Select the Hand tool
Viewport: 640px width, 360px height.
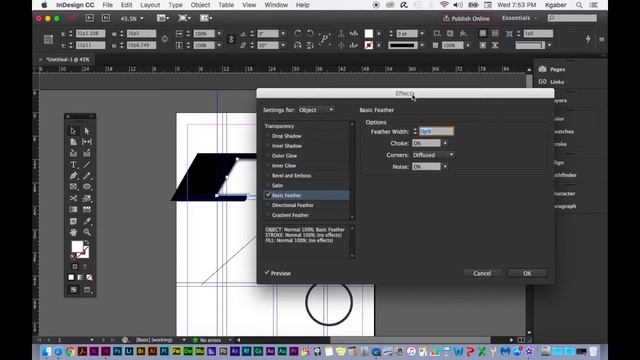click(x=73, y=232)
